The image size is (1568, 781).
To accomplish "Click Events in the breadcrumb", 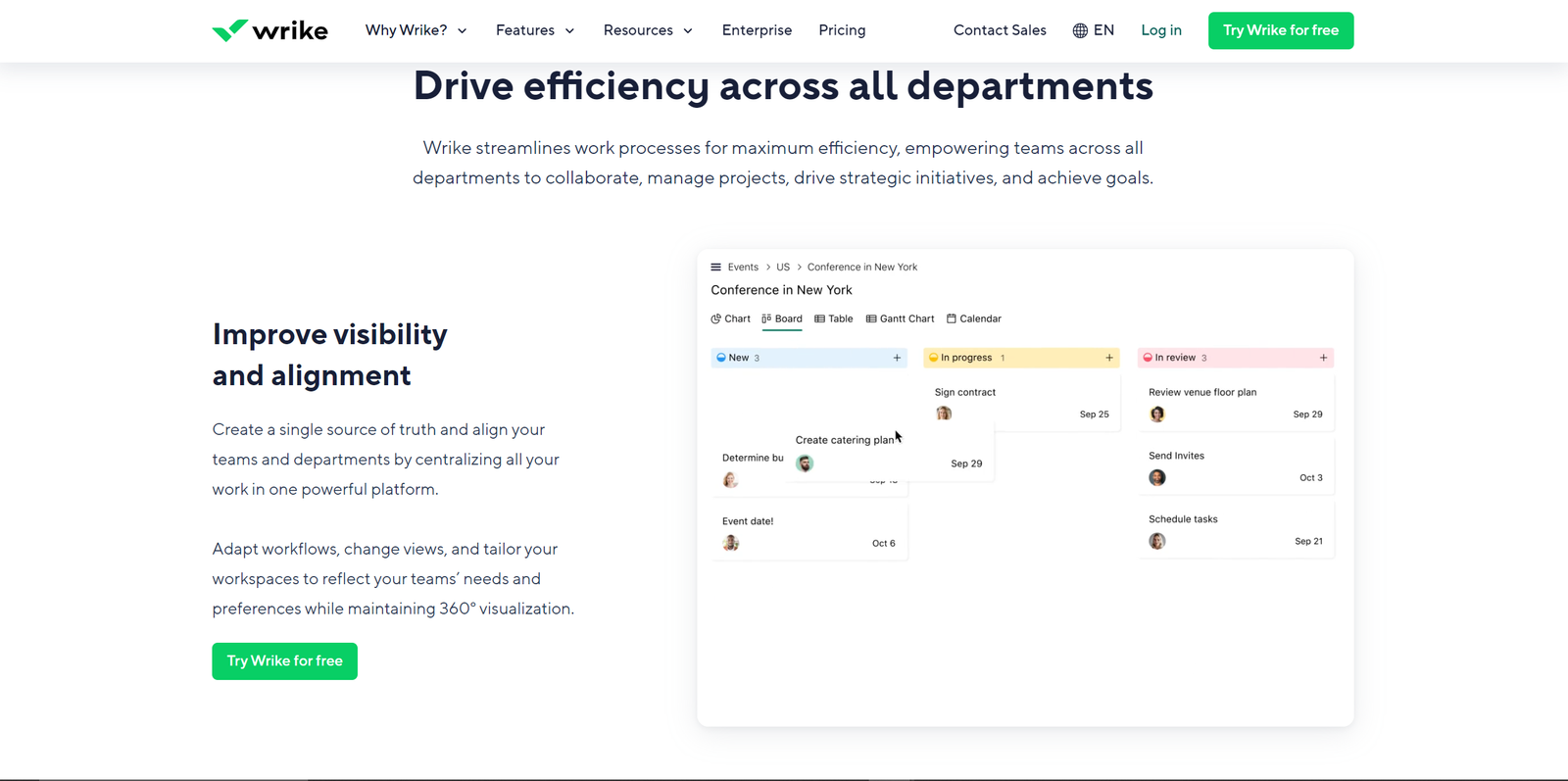I will pos(743,267).
